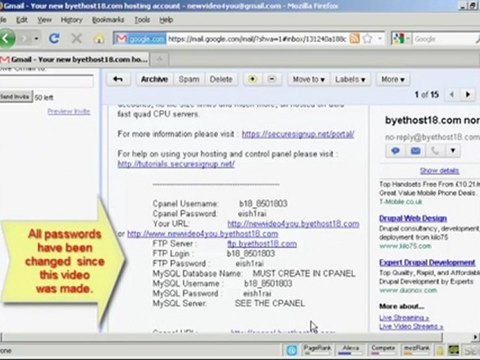
Task: Open the contact options dropdown arrow
Action: pyautogui.click(x=453, y=151)
